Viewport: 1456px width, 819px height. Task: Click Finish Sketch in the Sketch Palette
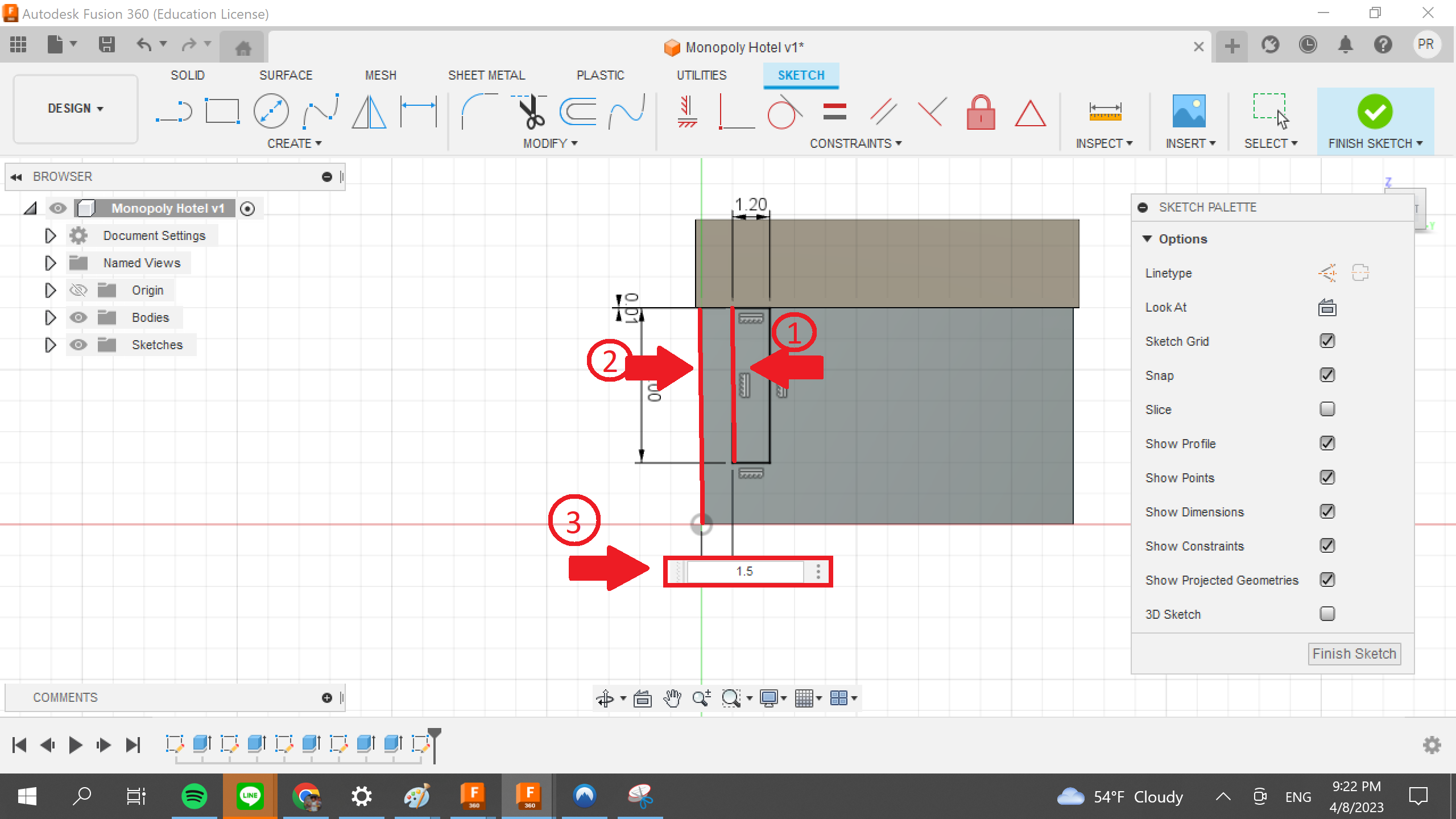[1354, 653]
